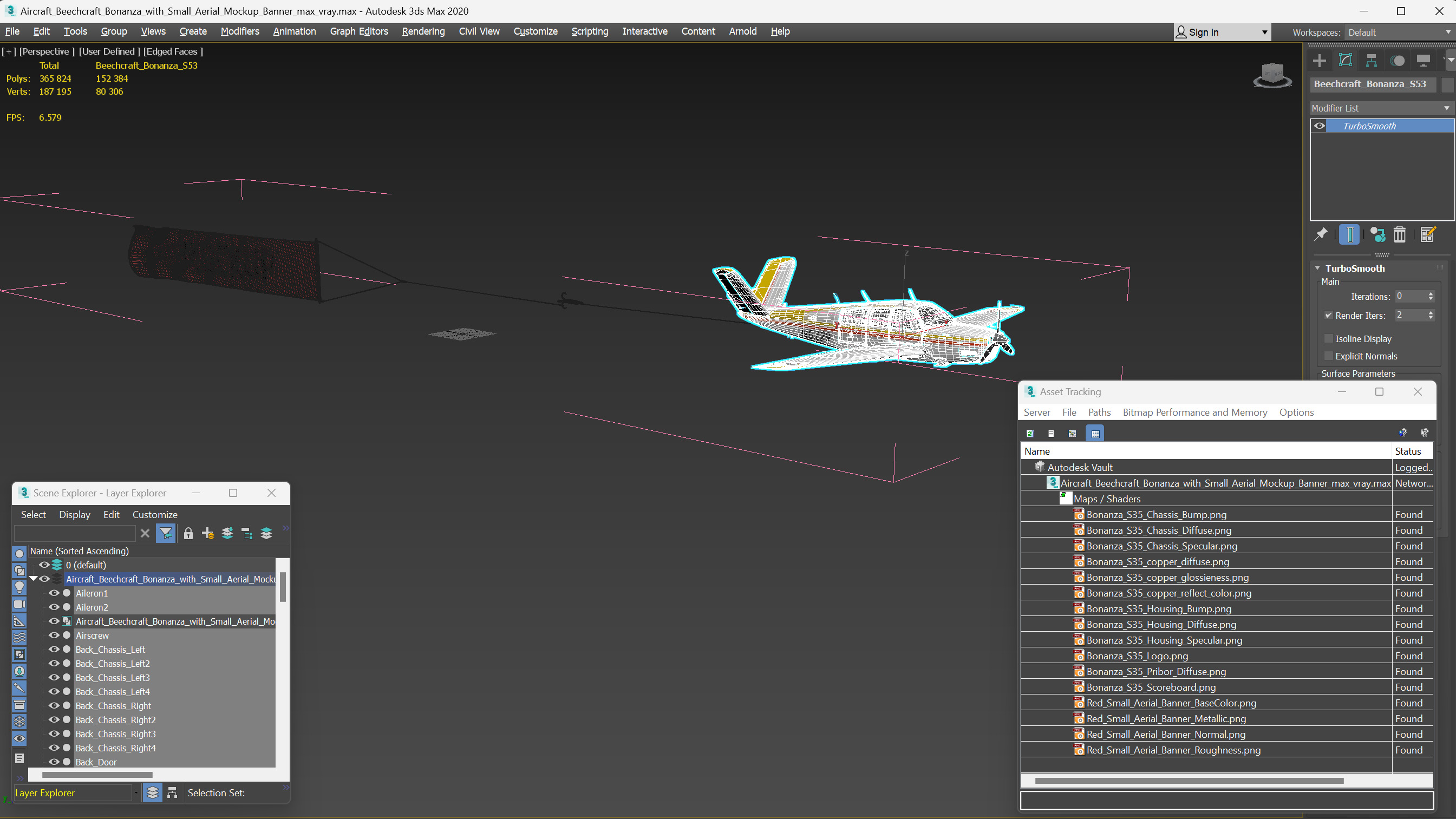Screen dimensions: 1456x819
Task: Toggle Display Space Warps filter icon
Action: click(19, 638)
